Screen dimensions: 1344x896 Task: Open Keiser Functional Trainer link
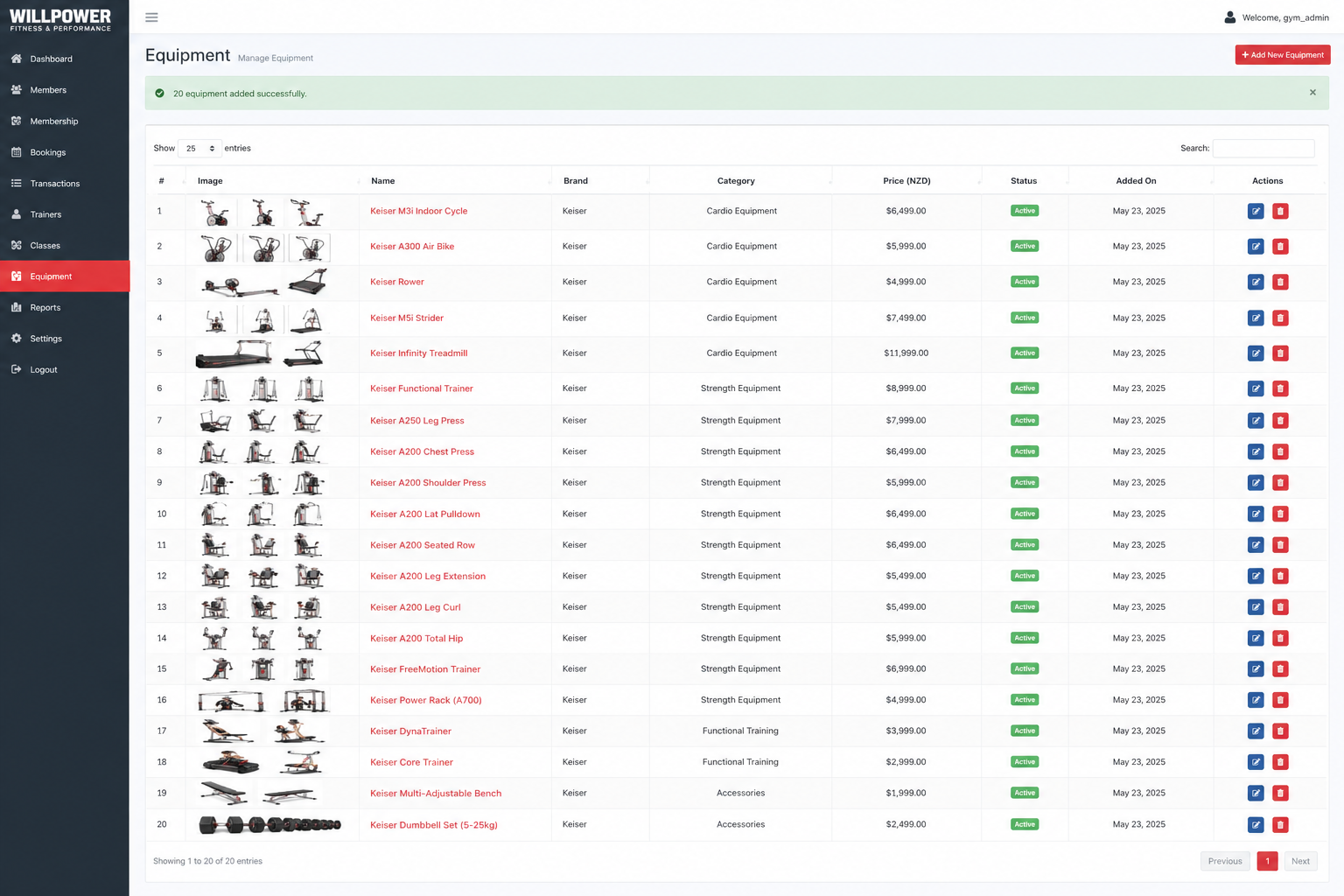pyautogui.click(x=421, y=388)
